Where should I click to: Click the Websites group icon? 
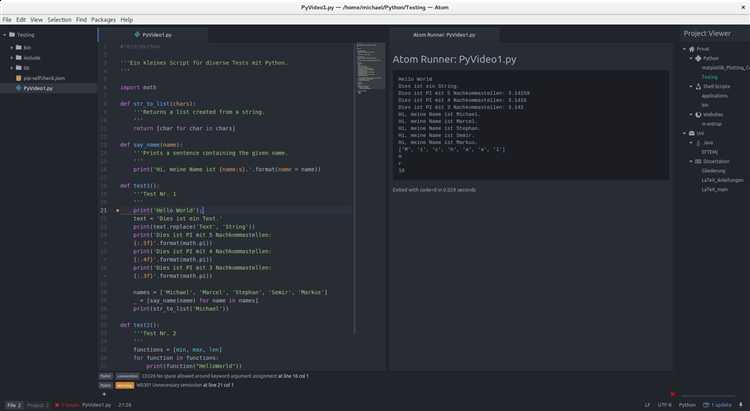pos(698,115)
